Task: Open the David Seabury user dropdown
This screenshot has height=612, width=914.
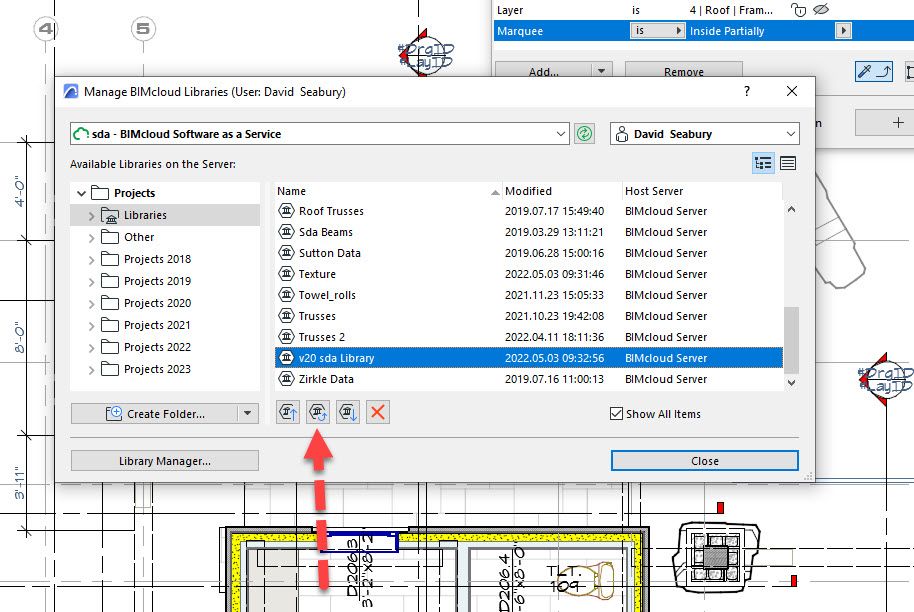Action: (791, 134)
